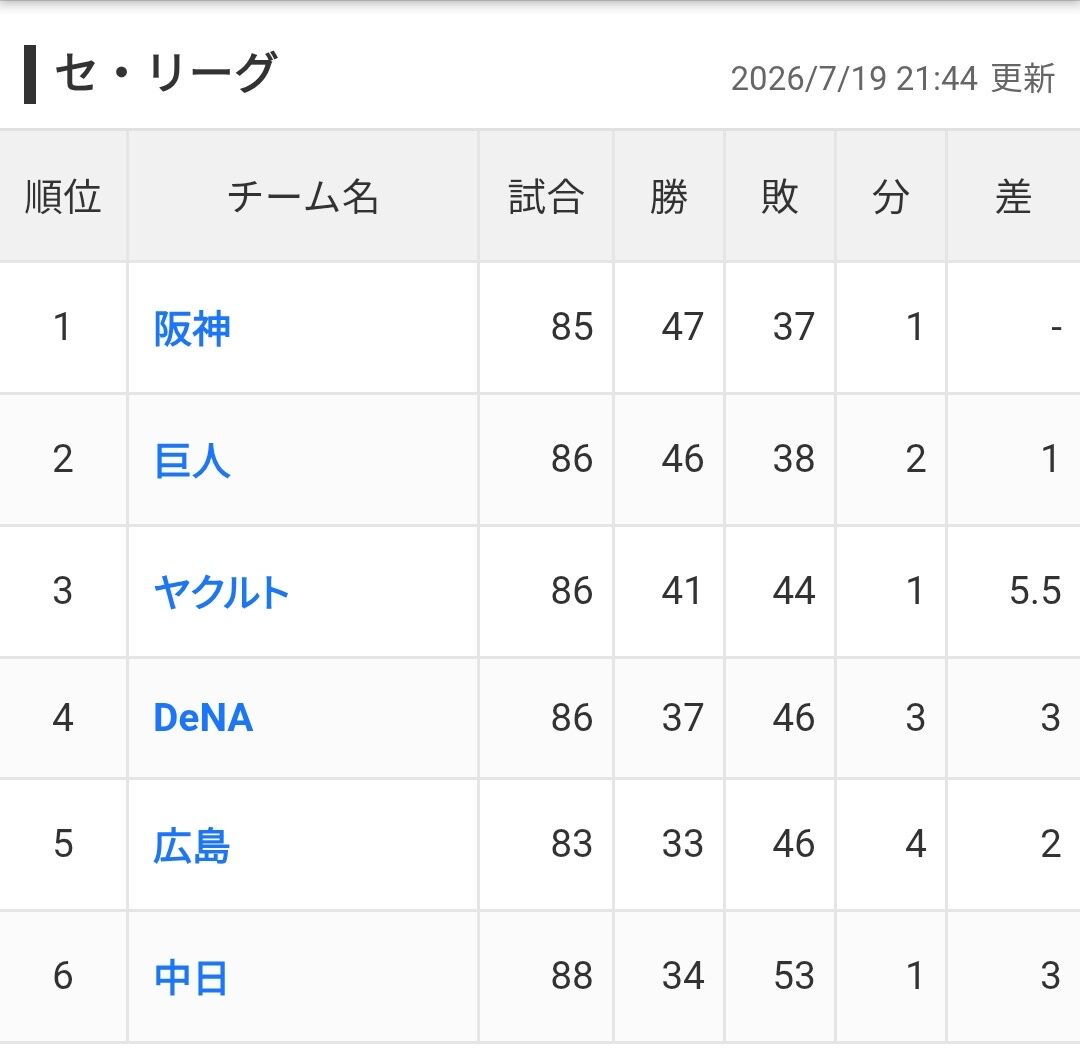Viewport: 1080px width, 1052px height.
Task: Click the 2026/7/19 21:44 更新 timestamp
Action: 893,79
